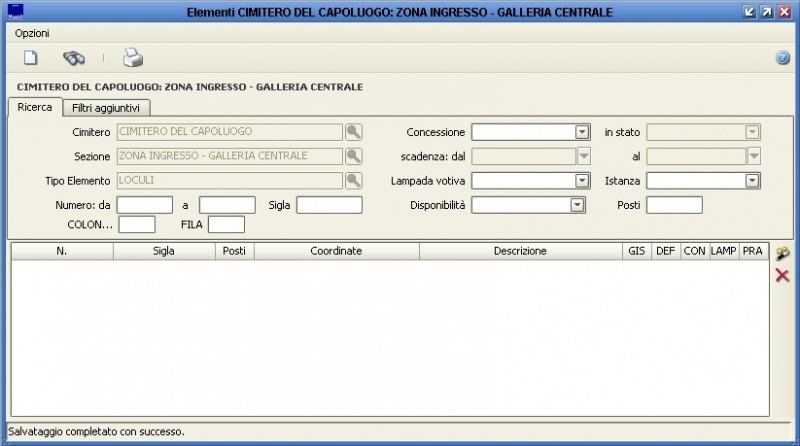
Task: Click the GIS column header
Action: pyautogui.click(x=637, y=251)
